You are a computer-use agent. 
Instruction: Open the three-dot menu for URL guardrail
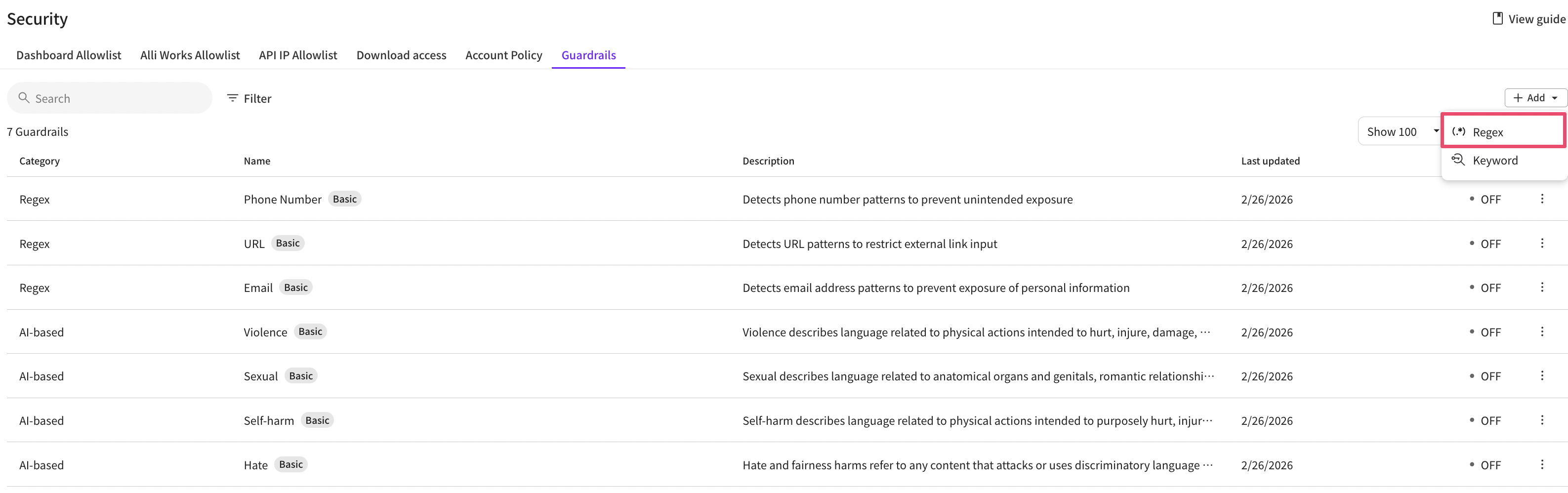pyautogui.click(x=1541, y=244)
